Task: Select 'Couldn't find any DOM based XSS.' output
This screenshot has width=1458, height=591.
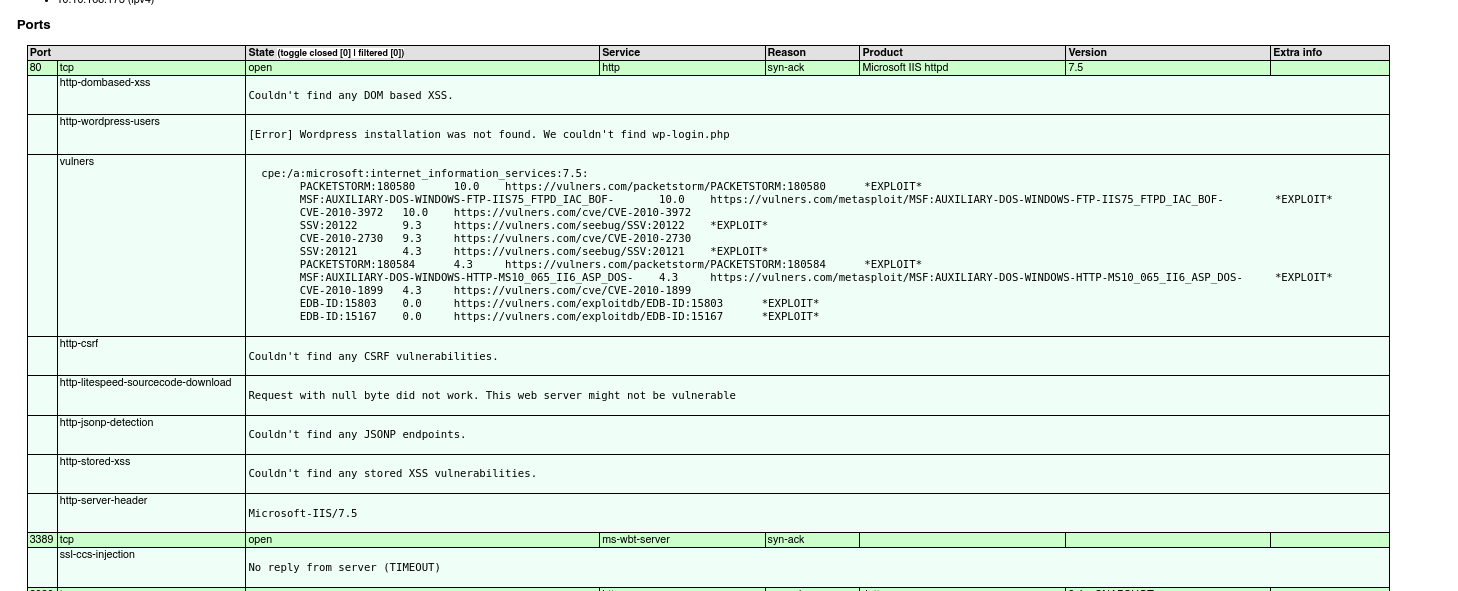Action: point(350,96)
